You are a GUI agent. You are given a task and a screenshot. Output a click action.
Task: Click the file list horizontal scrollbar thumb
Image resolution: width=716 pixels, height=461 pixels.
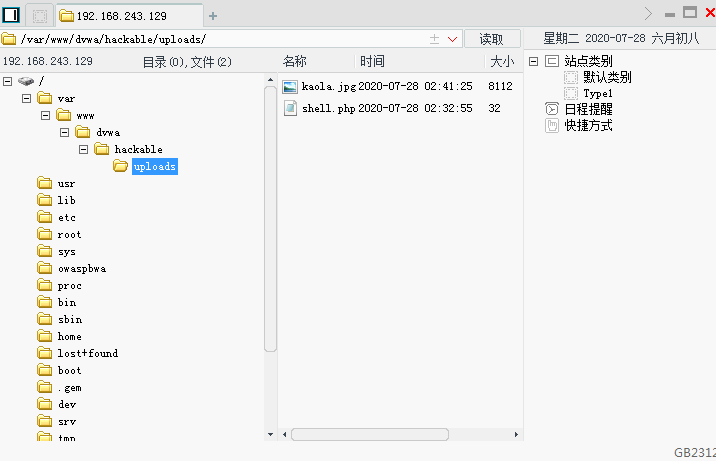click(x=370, y=435)
